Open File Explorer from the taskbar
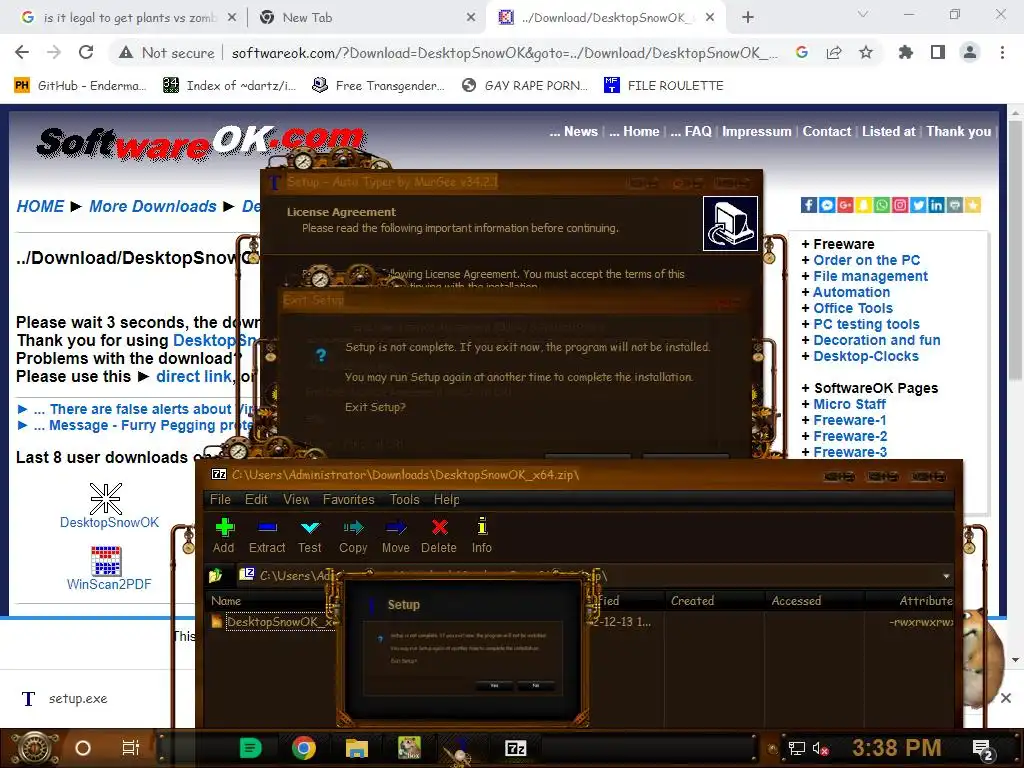This screenshot has width=1024, height=768. click(x=357, y=748)
